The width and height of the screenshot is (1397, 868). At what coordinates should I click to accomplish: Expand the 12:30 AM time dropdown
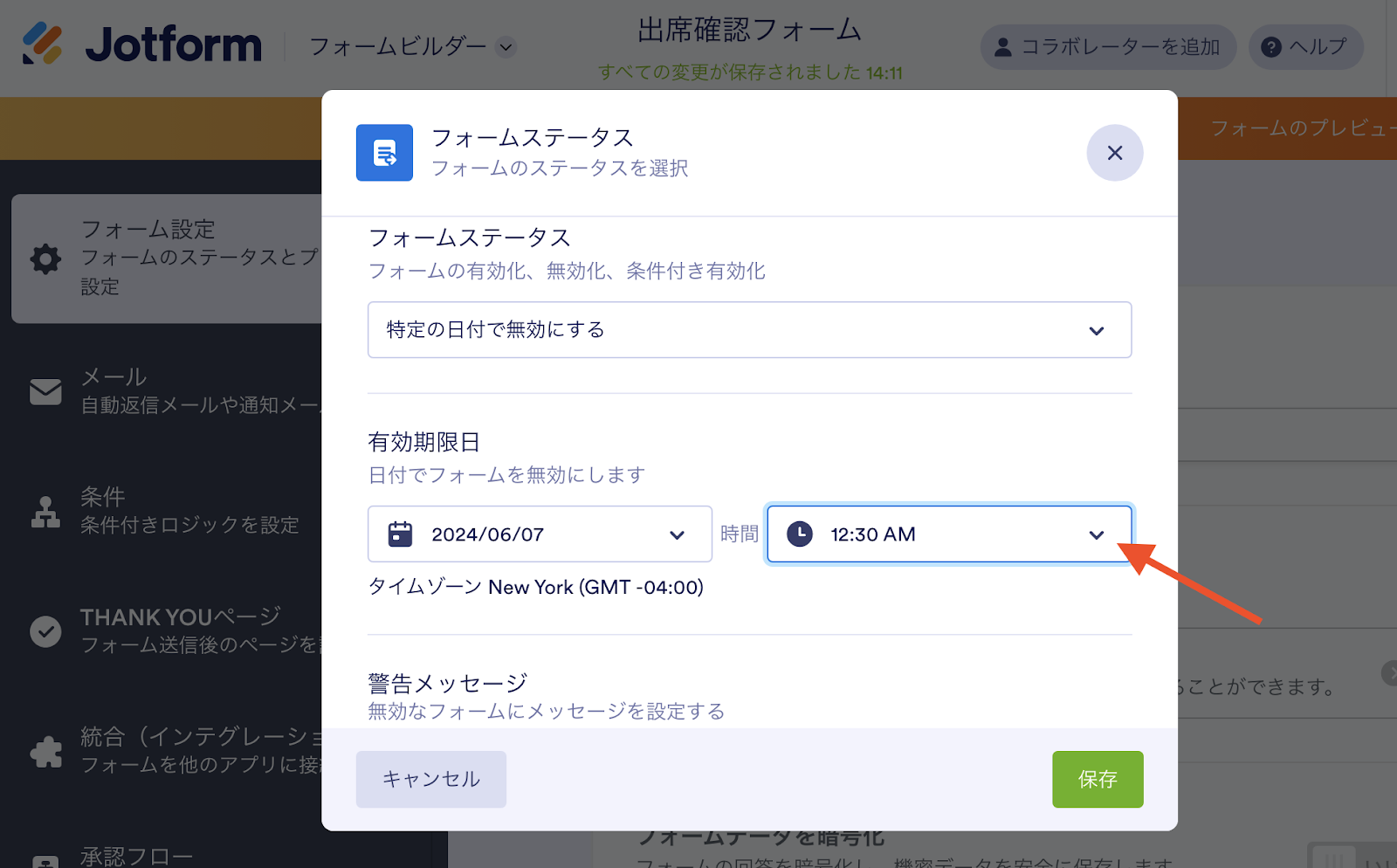(x=949, y=534)
